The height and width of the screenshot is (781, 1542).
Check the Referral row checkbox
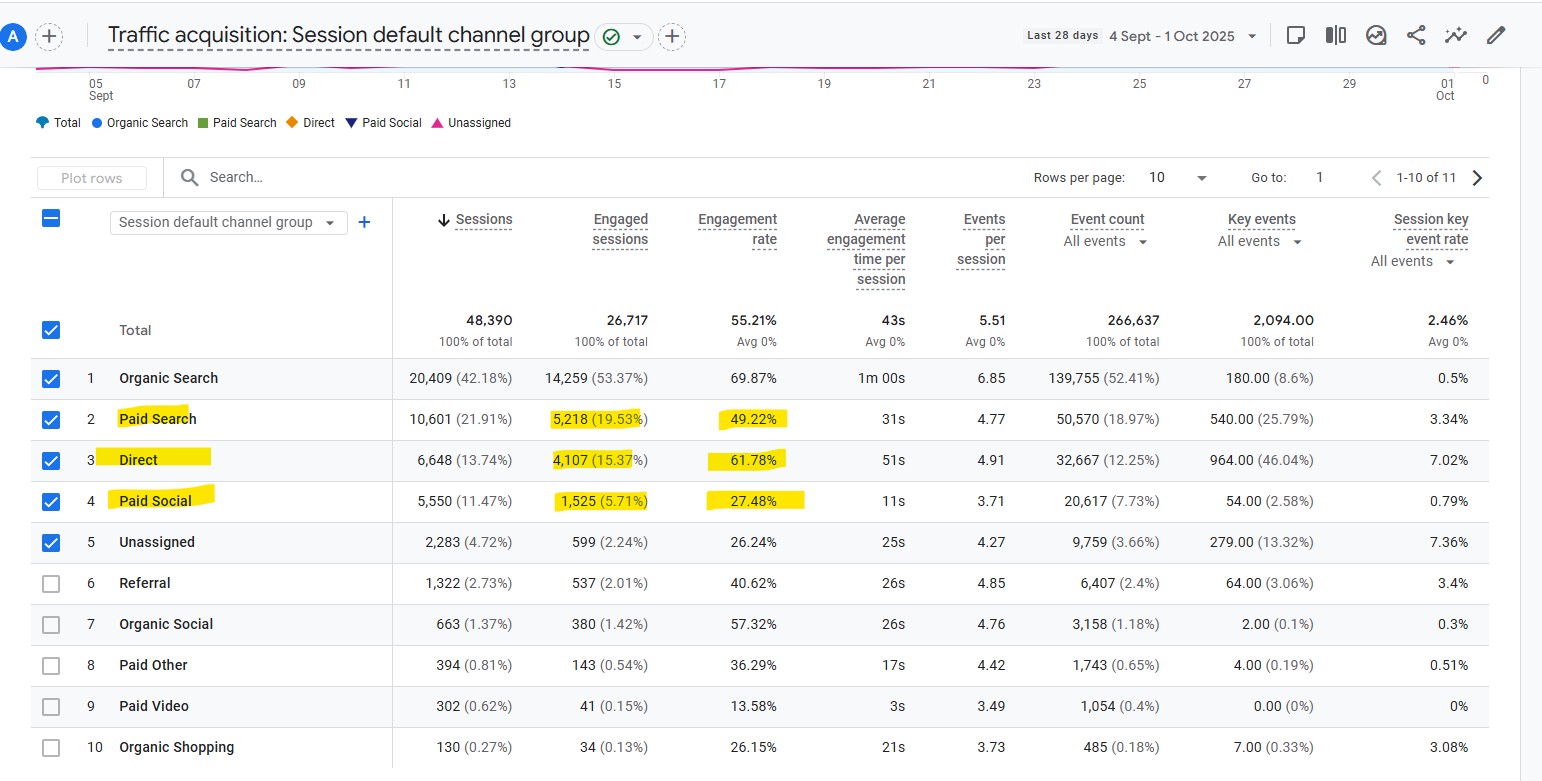point(51,584)
